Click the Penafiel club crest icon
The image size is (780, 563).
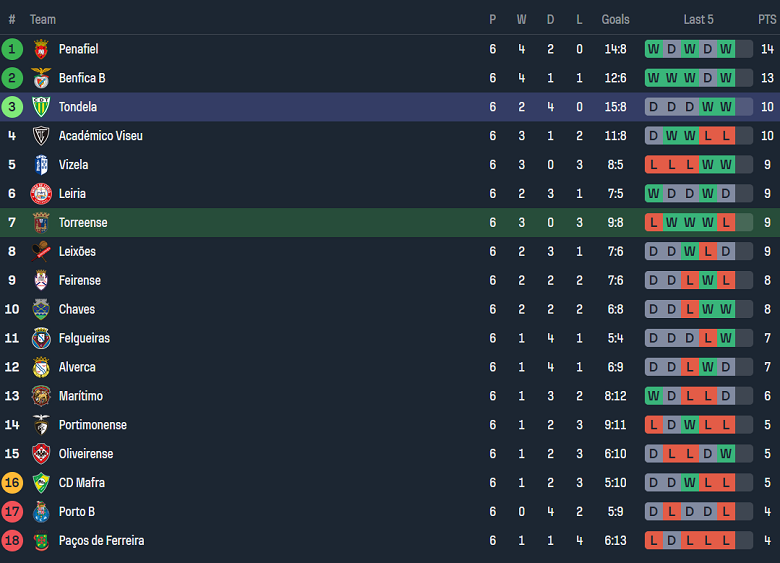pyautogui.click(x=41, y=49)
